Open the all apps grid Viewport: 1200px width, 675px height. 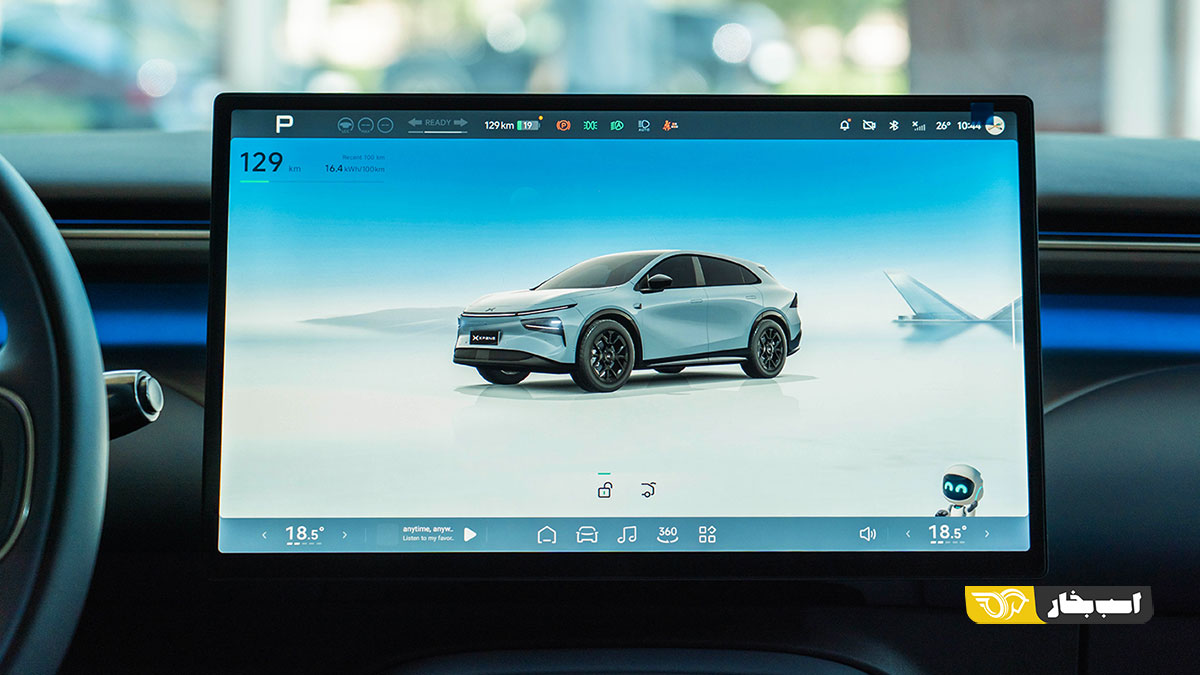[x=707, y=535]
